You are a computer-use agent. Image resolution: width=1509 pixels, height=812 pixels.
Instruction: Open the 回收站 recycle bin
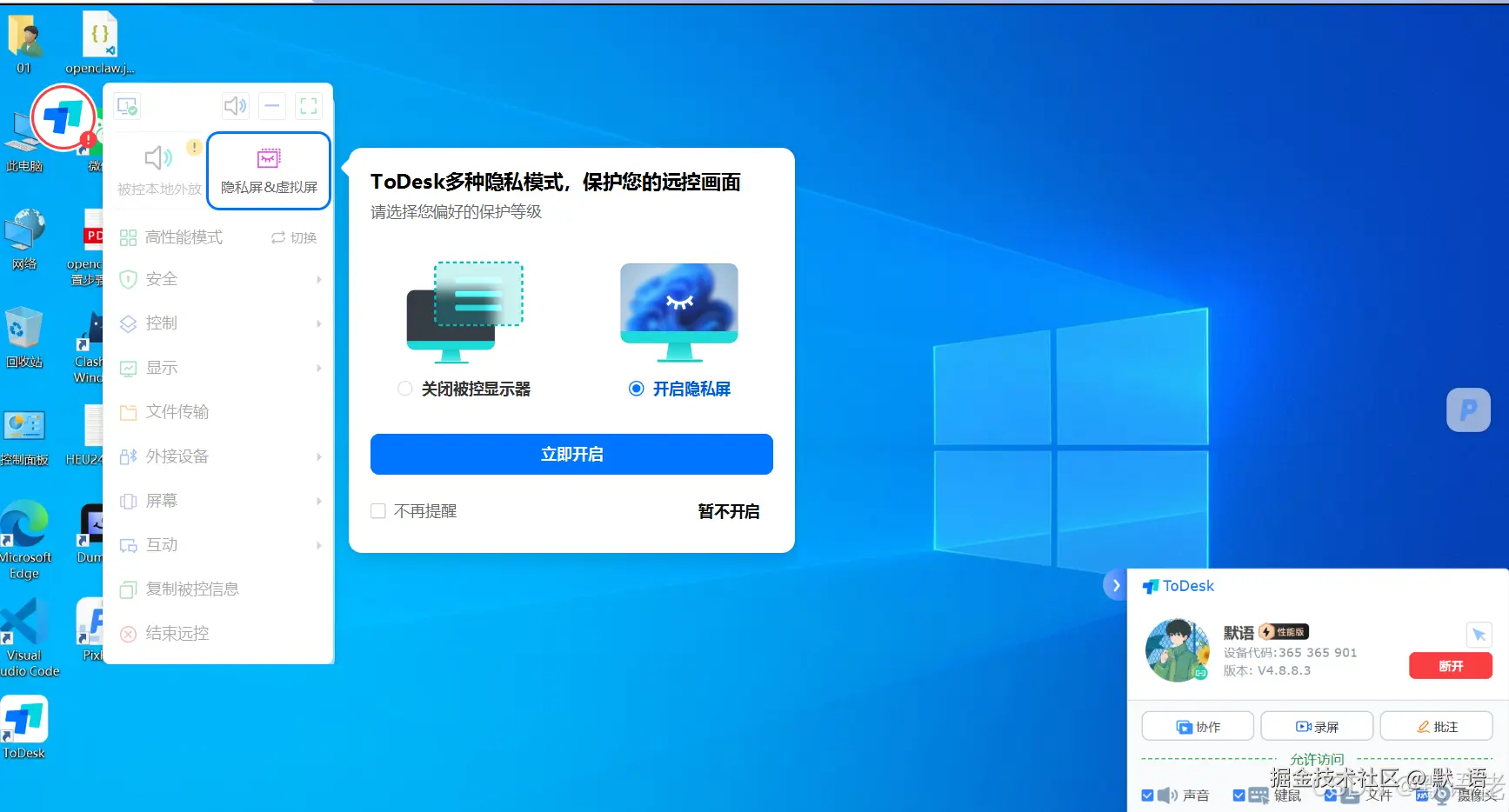(x=23, y=337)
